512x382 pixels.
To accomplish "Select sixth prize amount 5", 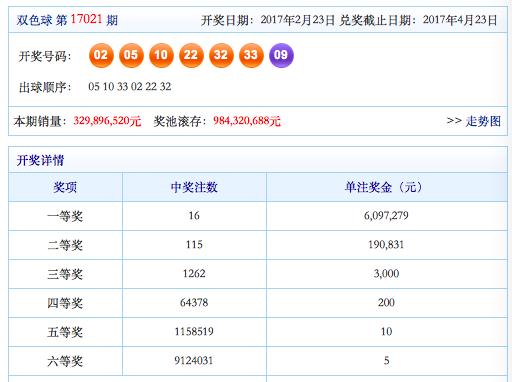I will point(386,361).
